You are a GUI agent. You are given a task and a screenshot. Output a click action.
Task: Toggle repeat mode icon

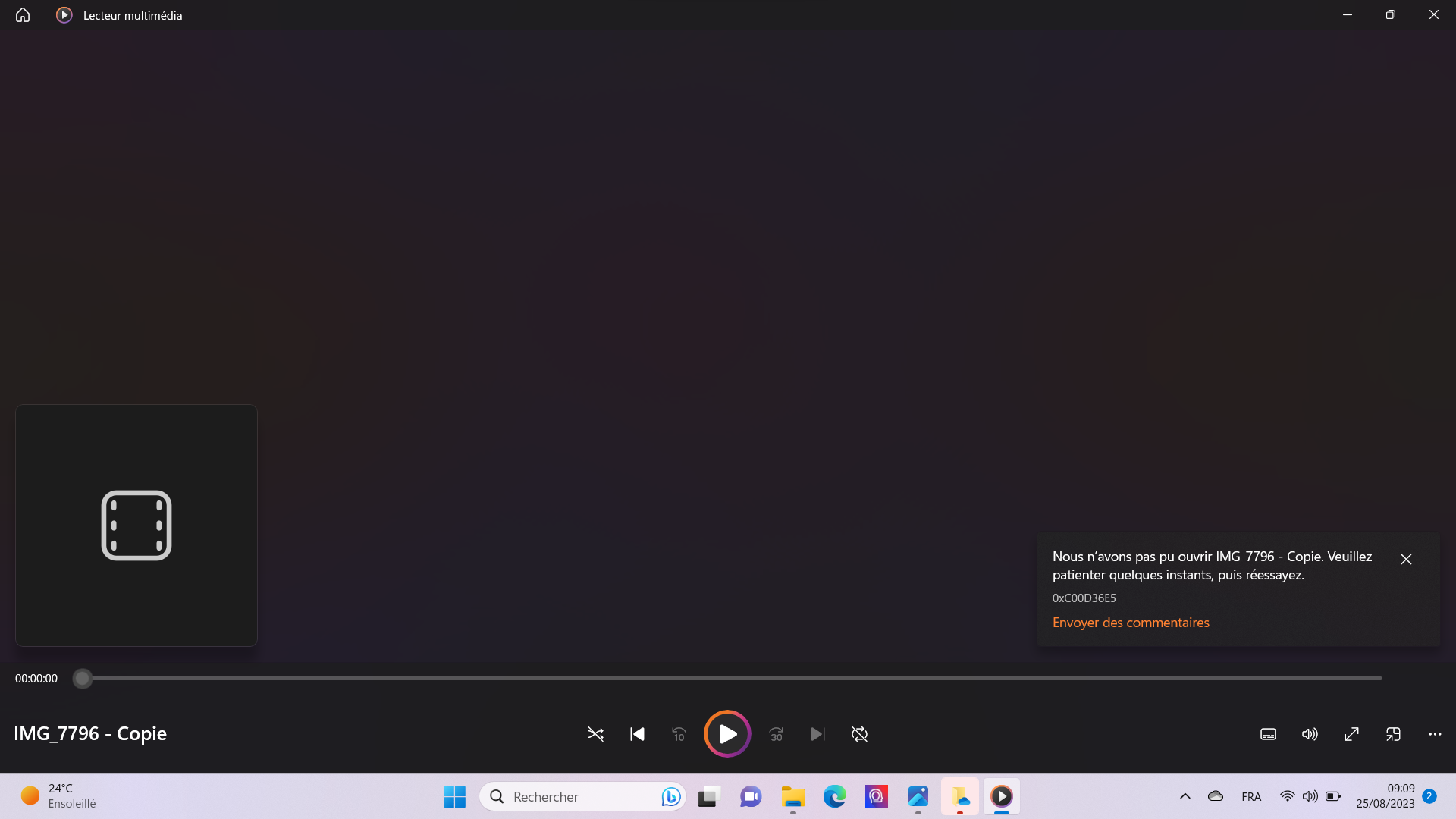point(859,734)
